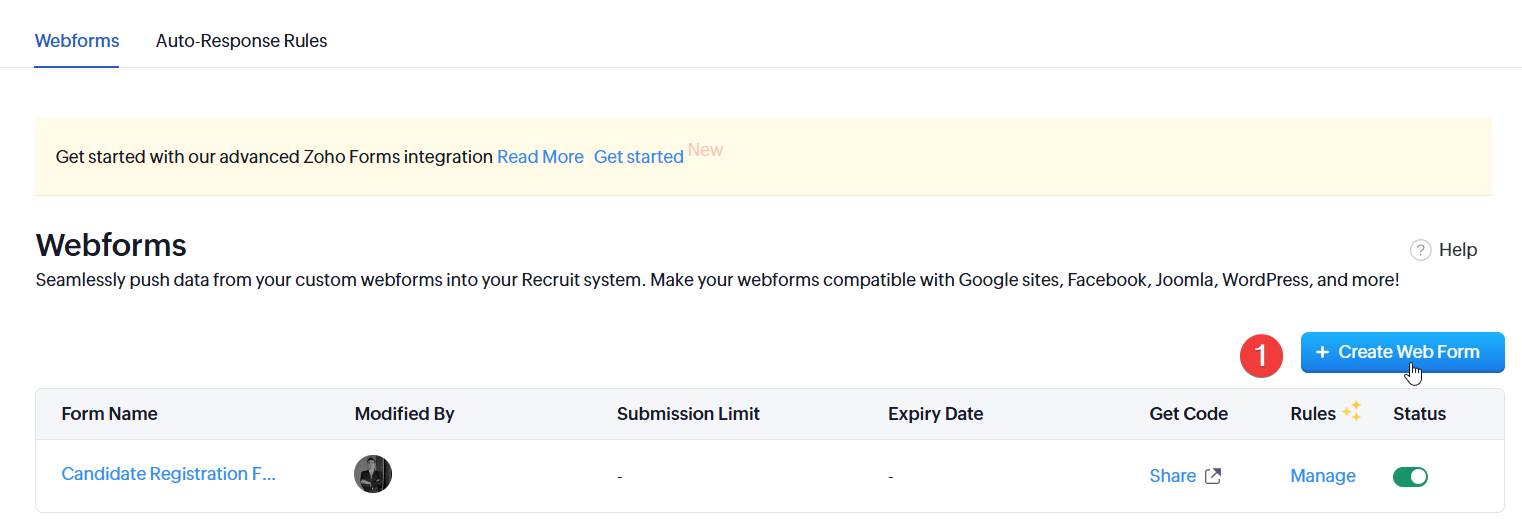Click the Share link under Get Code
Image resolution: width=1522 pixels, height=530 pixels.
pos(1172,476)
